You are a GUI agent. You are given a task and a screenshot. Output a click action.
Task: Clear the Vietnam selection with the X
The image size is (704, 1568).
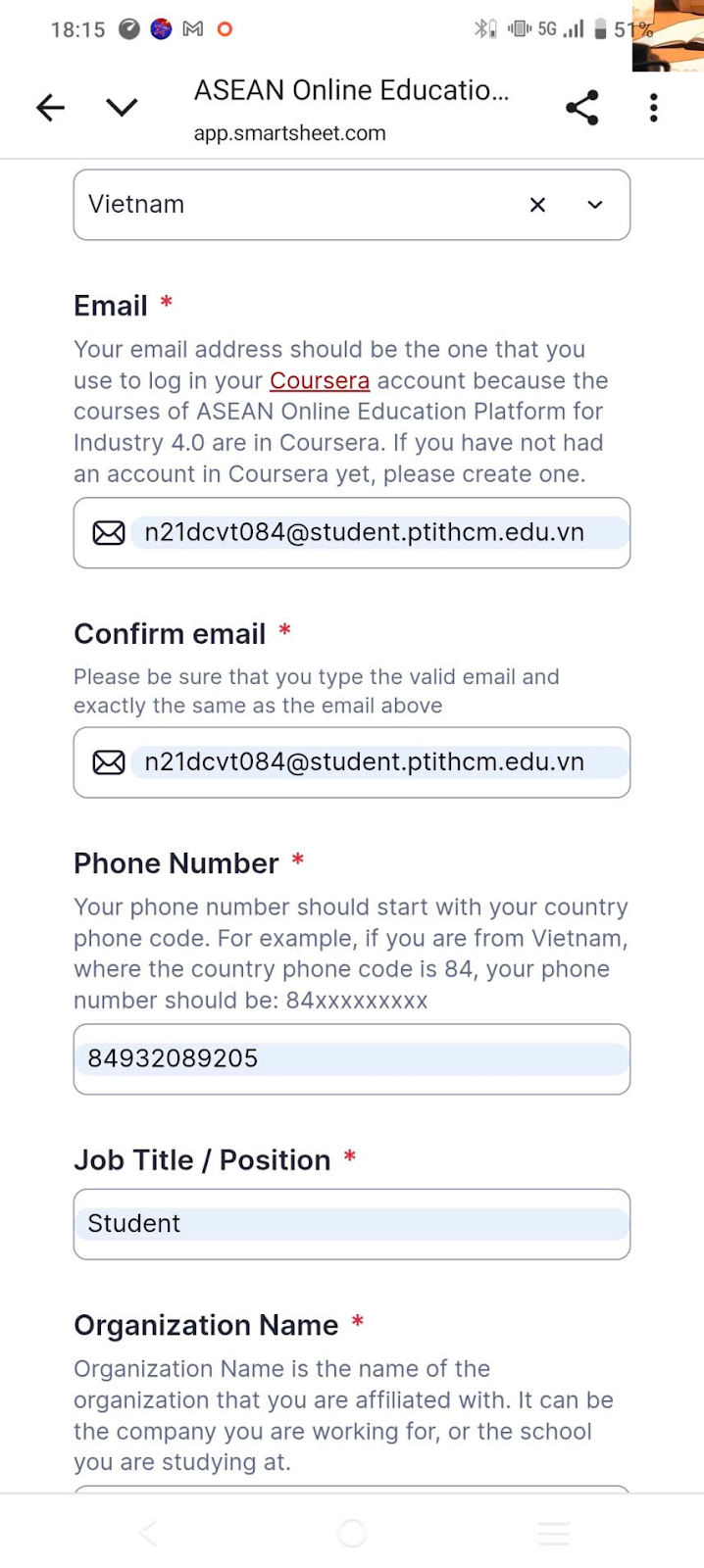click(537, 205)
